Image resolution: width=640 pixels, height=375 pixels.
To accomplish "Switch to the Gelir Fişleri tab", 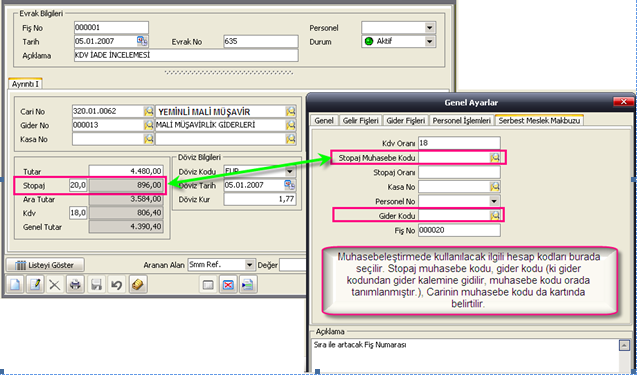I will click(360, 120).
